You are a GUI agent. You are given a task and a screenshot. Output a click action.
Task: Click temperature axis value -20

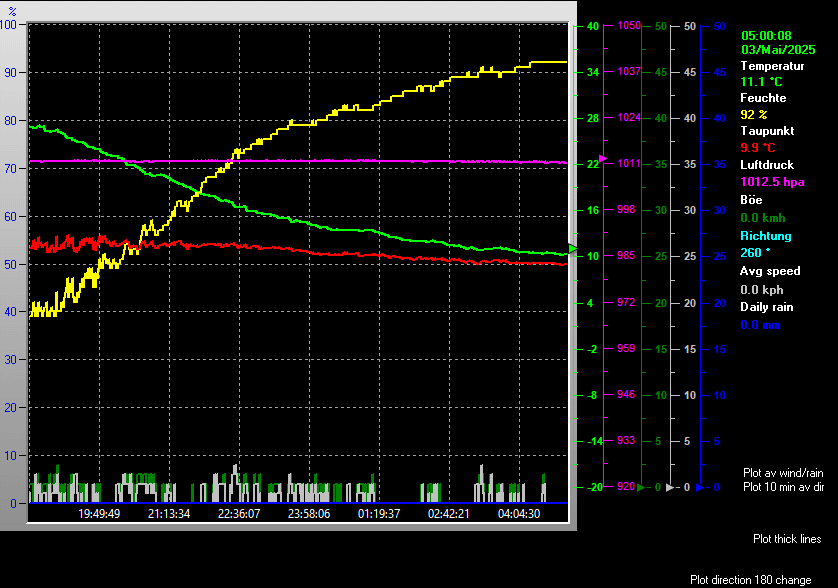594,488
